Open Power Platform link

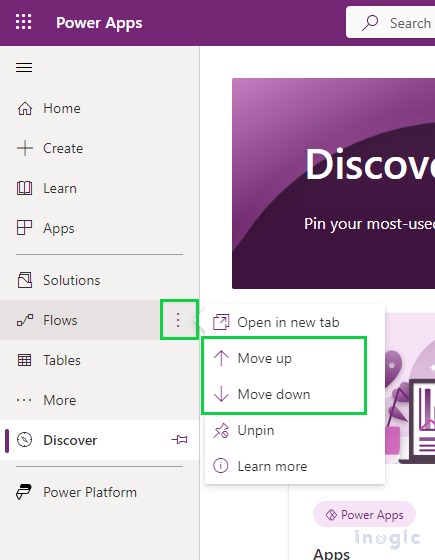100,492
